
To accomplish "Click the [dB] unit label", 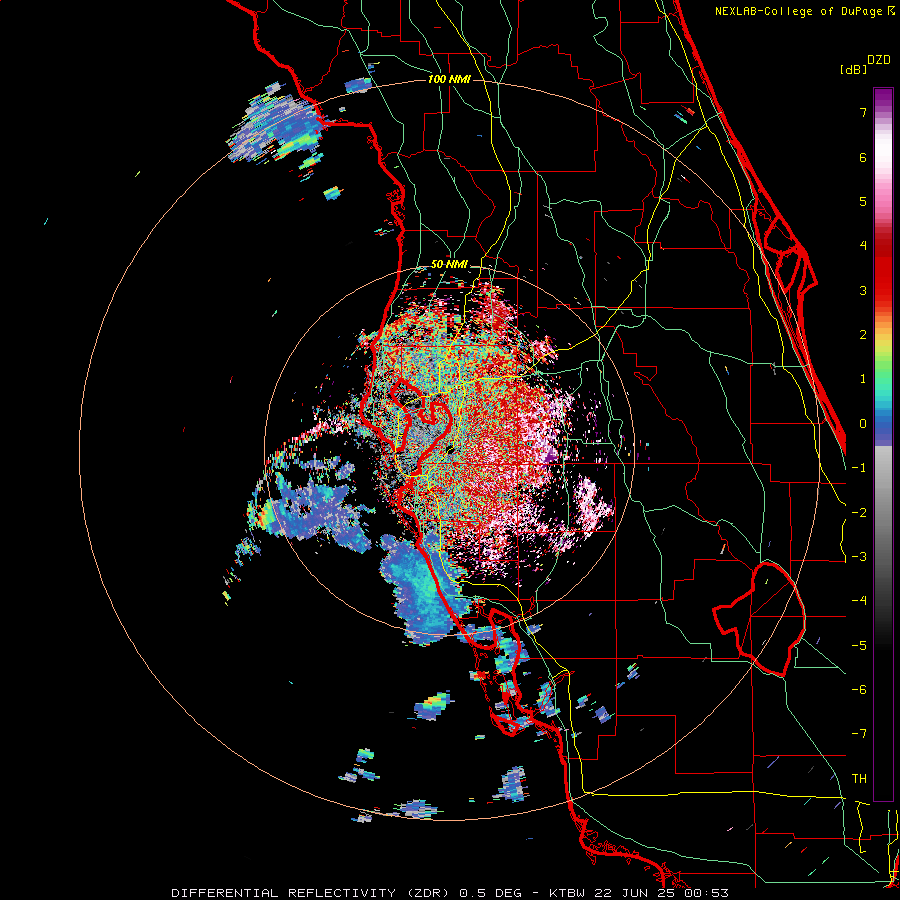I will (854, 69).
